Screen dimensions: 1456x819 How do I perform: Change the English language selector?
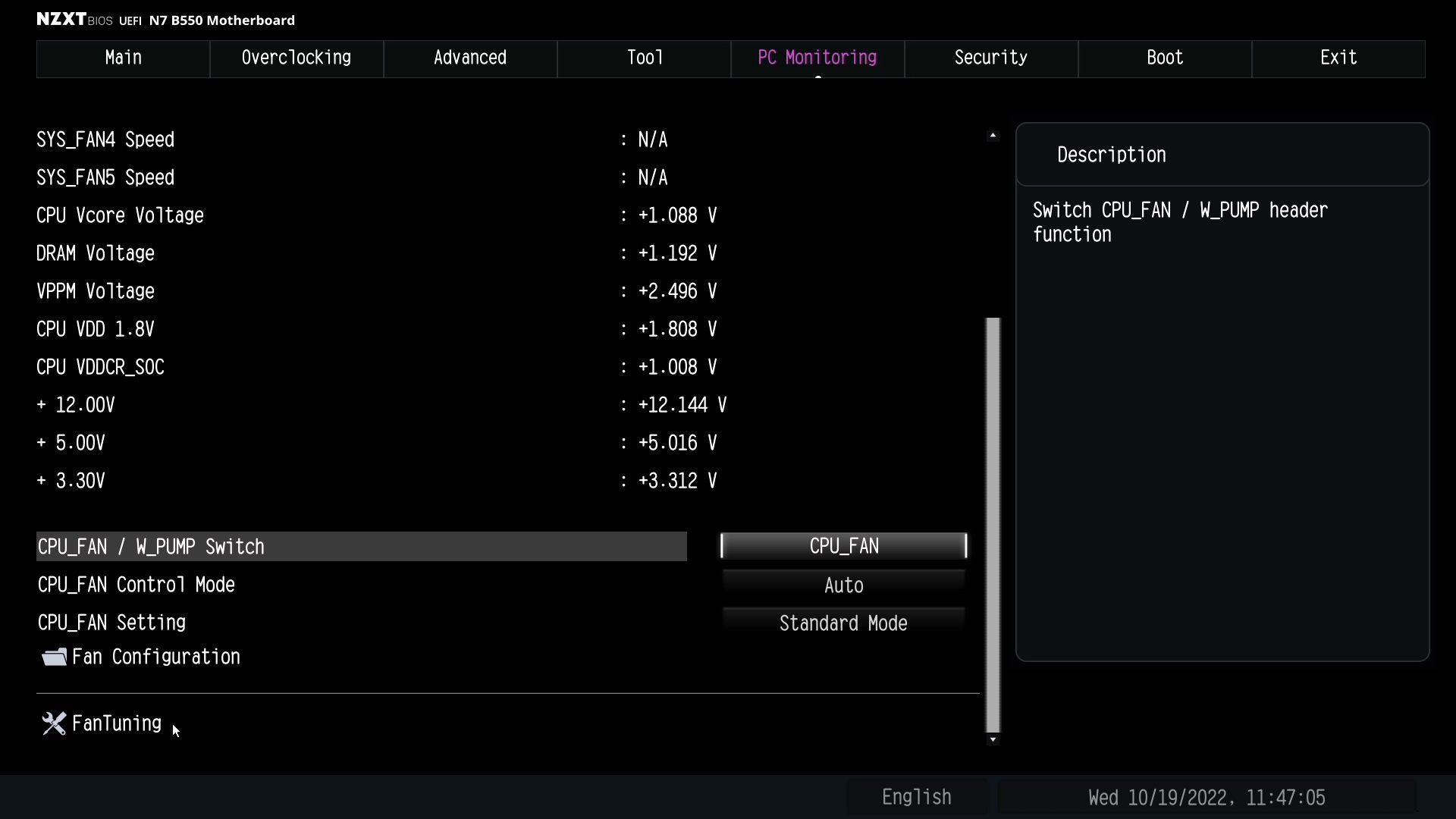(x=916, y=797)
